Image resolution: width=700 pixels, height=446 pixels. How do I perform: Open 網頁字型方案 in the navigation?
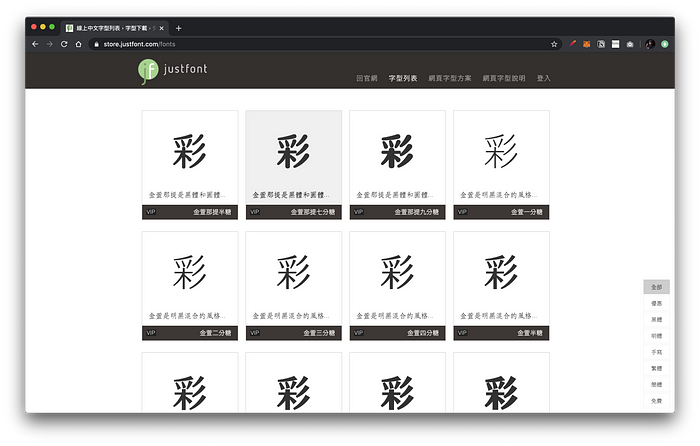click(x=450, y=78)
